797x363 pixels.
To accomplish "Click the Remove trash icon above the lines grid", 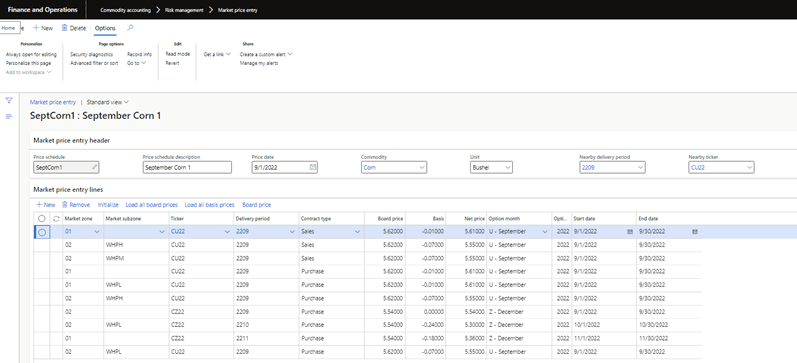I will click(76, 205).
